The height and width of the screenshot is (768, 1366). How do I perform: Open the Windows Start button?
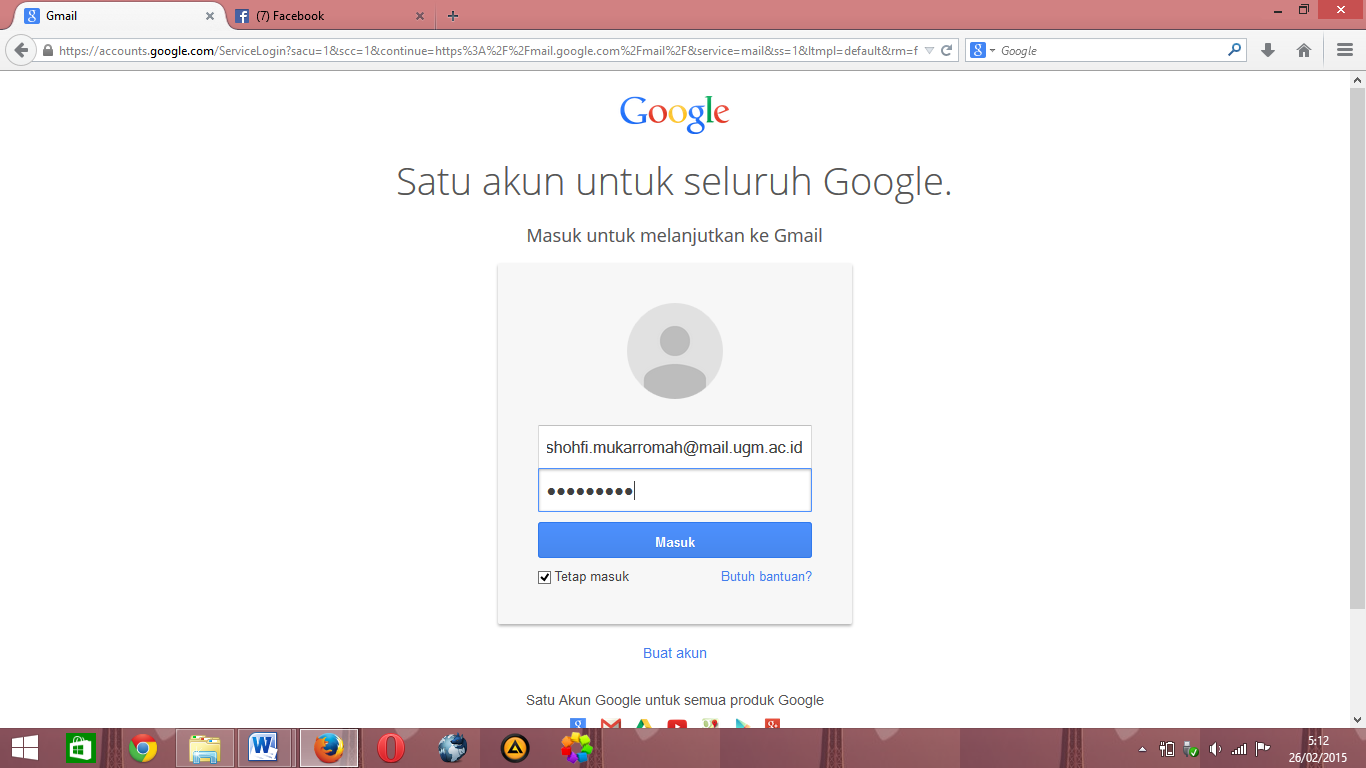pyautogui.click(x=25, y=748)
